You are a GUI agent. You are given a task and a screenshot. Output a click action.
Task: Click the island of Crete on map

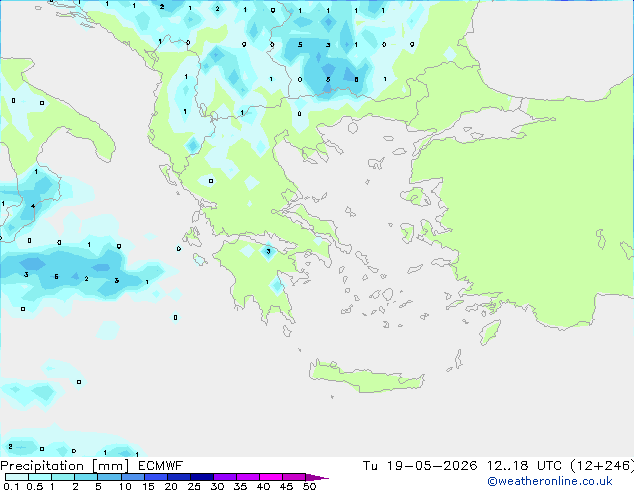pyautogui.click(x=366, y=377)
